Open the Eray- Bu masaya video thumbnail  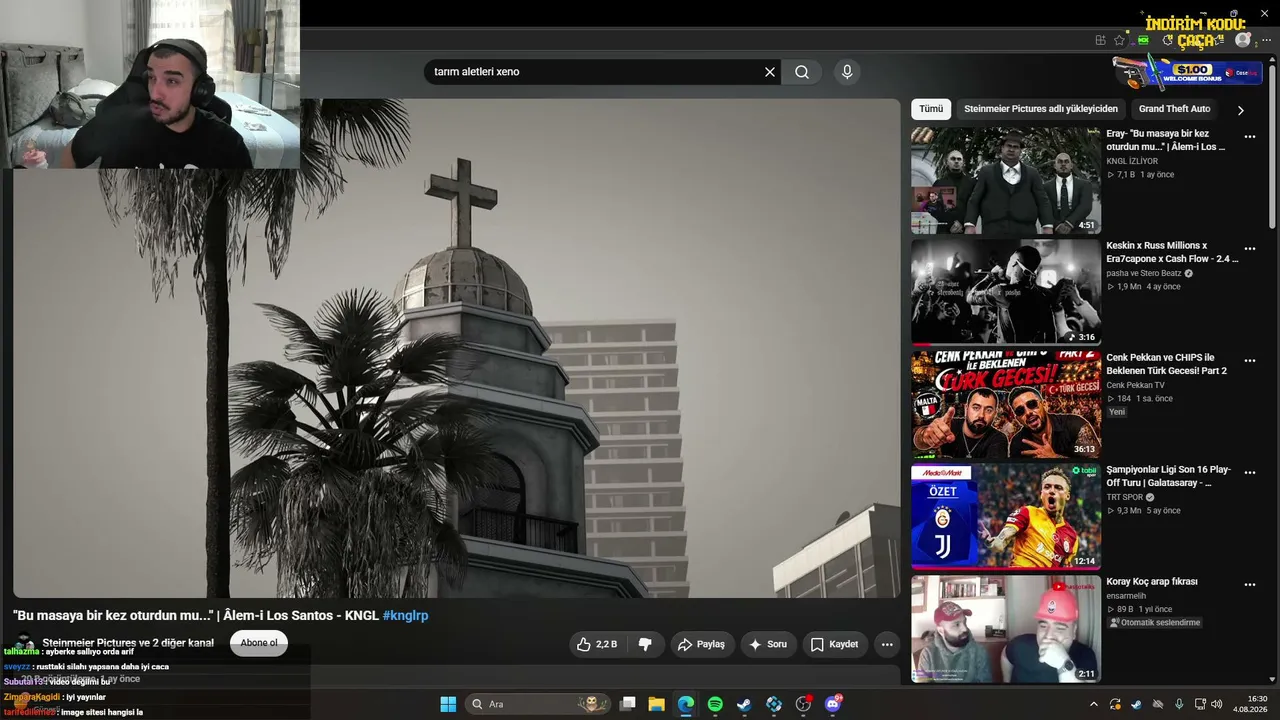point(1006,181)
